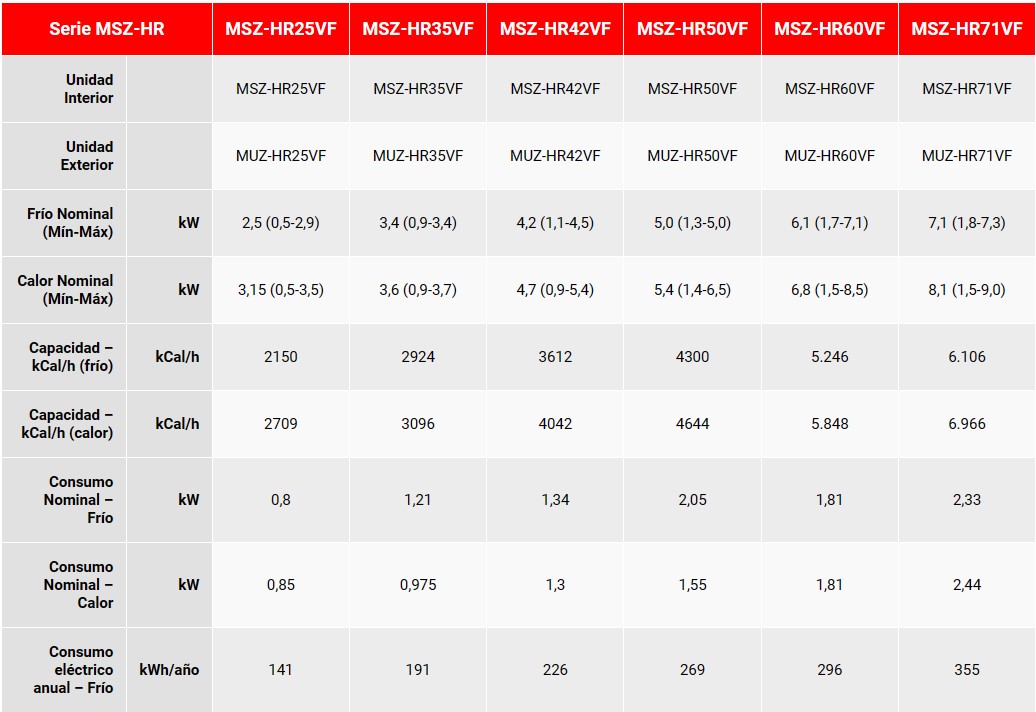
Task: Select the MSZ-HR60VF column header
Action: point(830,29)
